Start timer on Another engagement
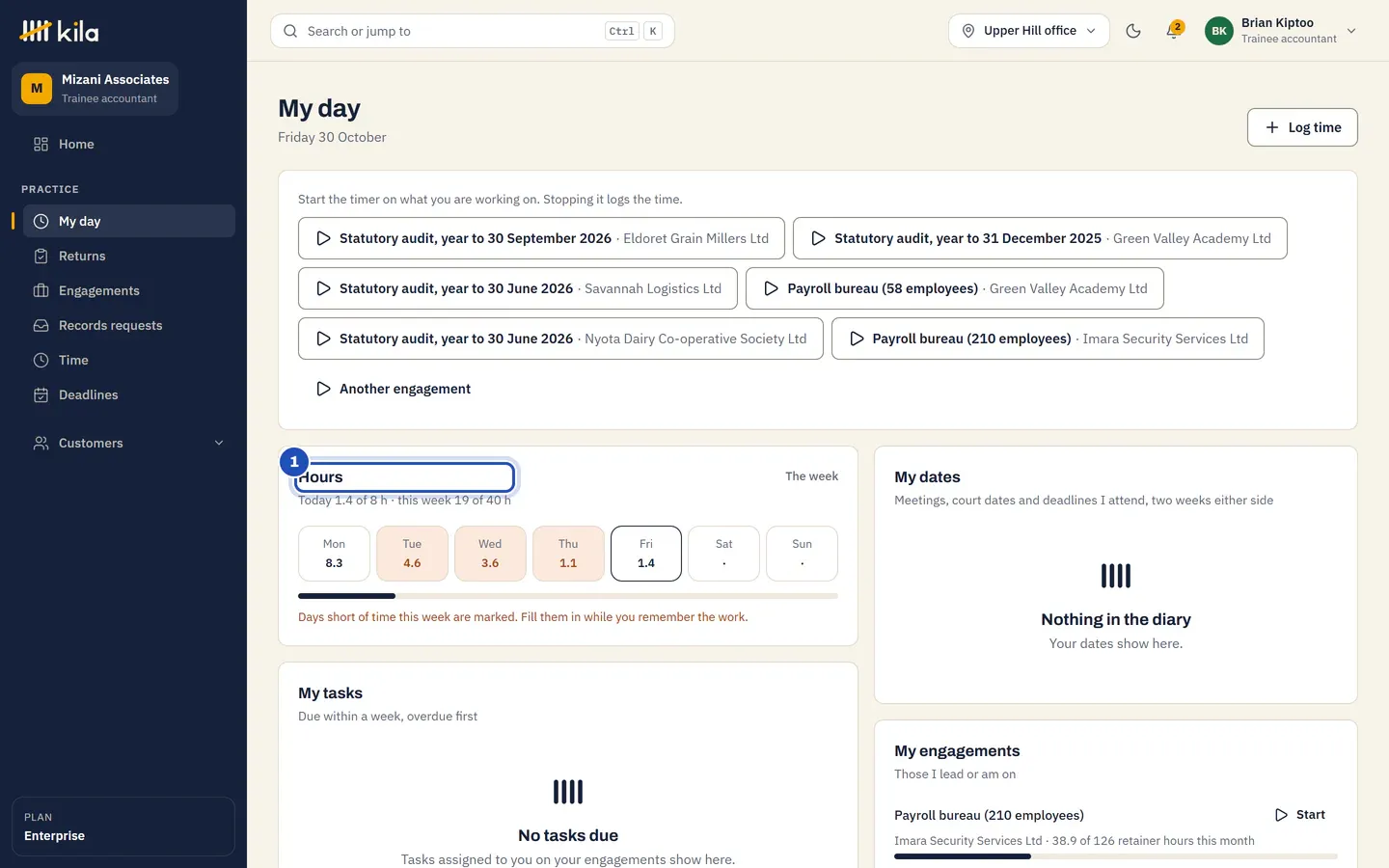This screenshot has width=1389, height=868. coord(393,389)
